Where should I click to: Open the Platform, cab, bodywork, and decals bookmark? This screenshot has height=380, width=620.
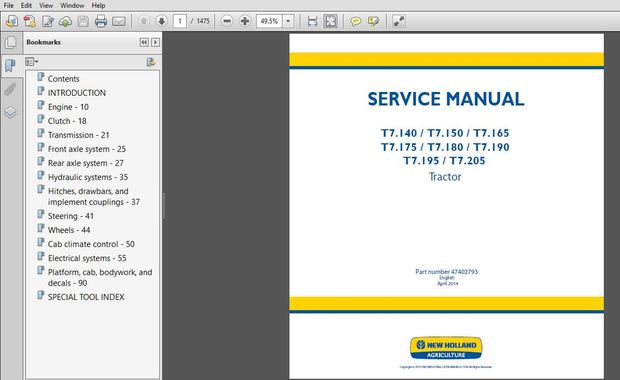(x=100, y=278)
